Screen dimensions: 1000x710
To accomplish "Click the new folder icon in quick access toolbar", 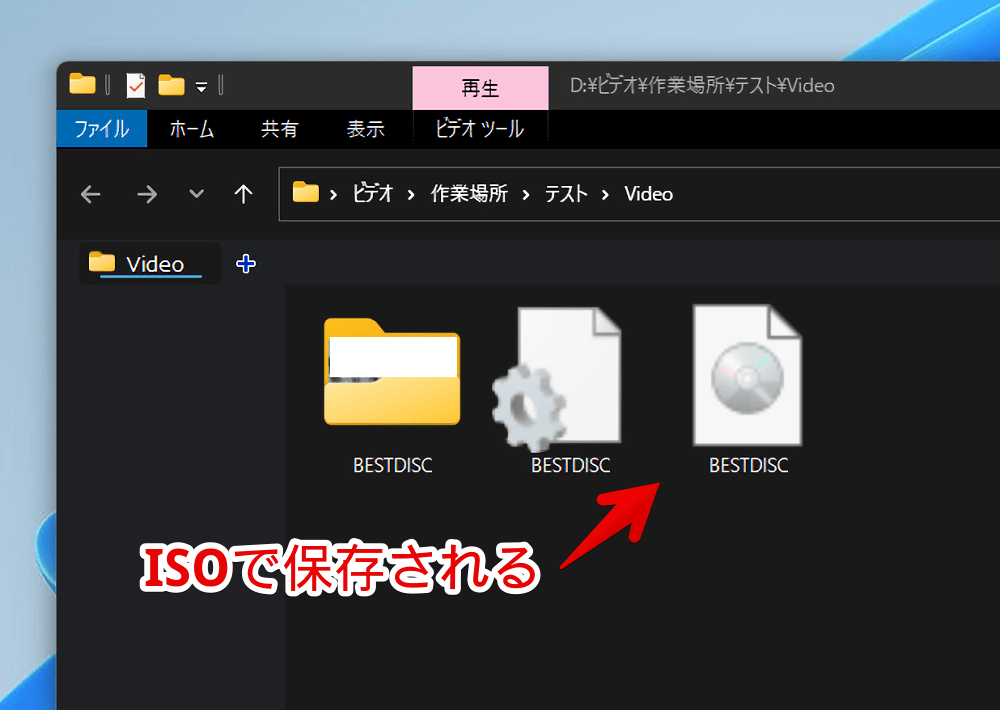I will [x=172, y=85].
